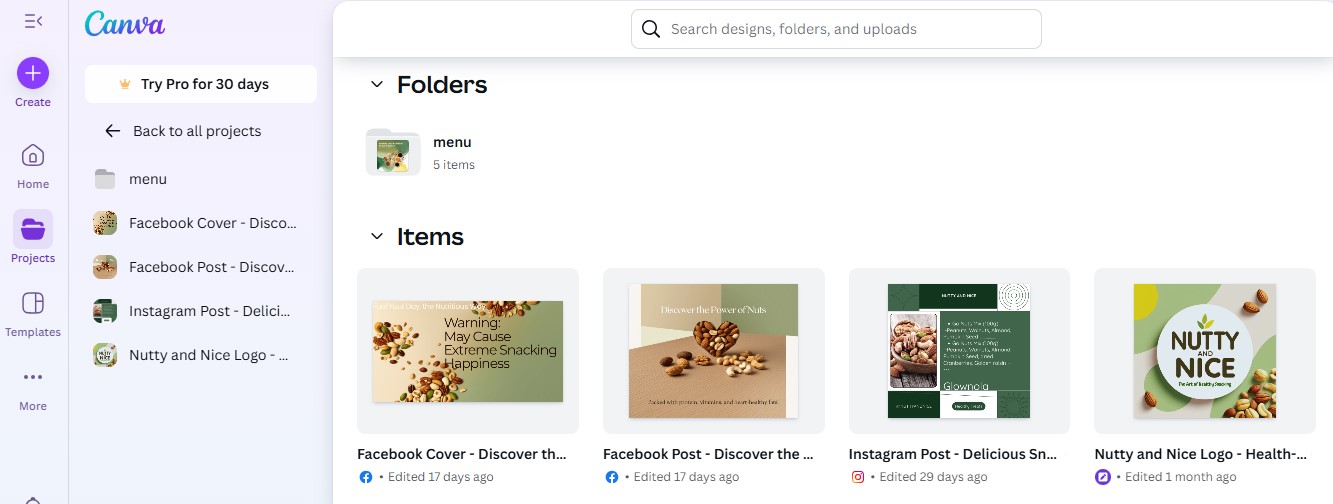
Task: Open the Nutty and Nice Logo thumbnail
Action: pyautogui.click(x=1205, y=350)
